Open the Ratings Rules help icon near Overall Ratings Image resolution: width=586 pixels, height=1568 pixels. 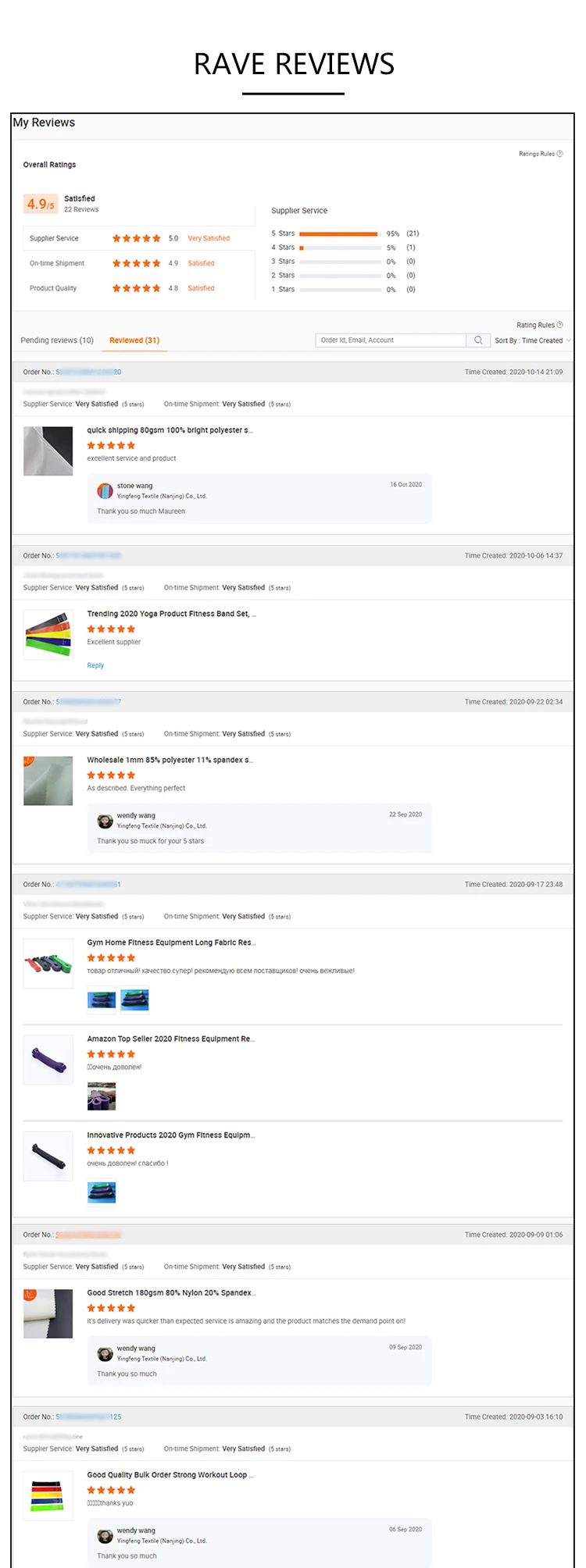(559, 154)
